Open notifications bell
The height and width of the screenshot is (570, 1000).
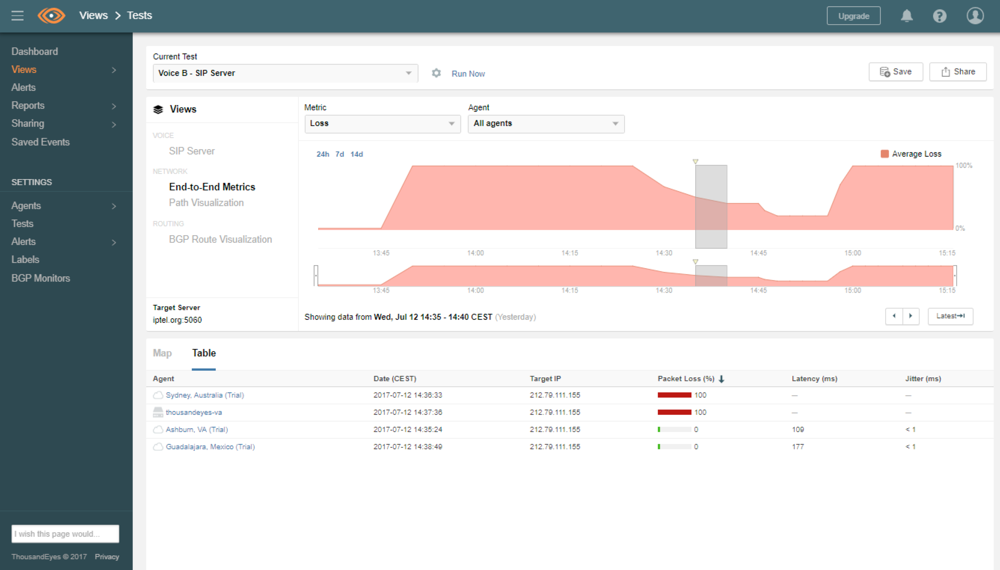906,16
